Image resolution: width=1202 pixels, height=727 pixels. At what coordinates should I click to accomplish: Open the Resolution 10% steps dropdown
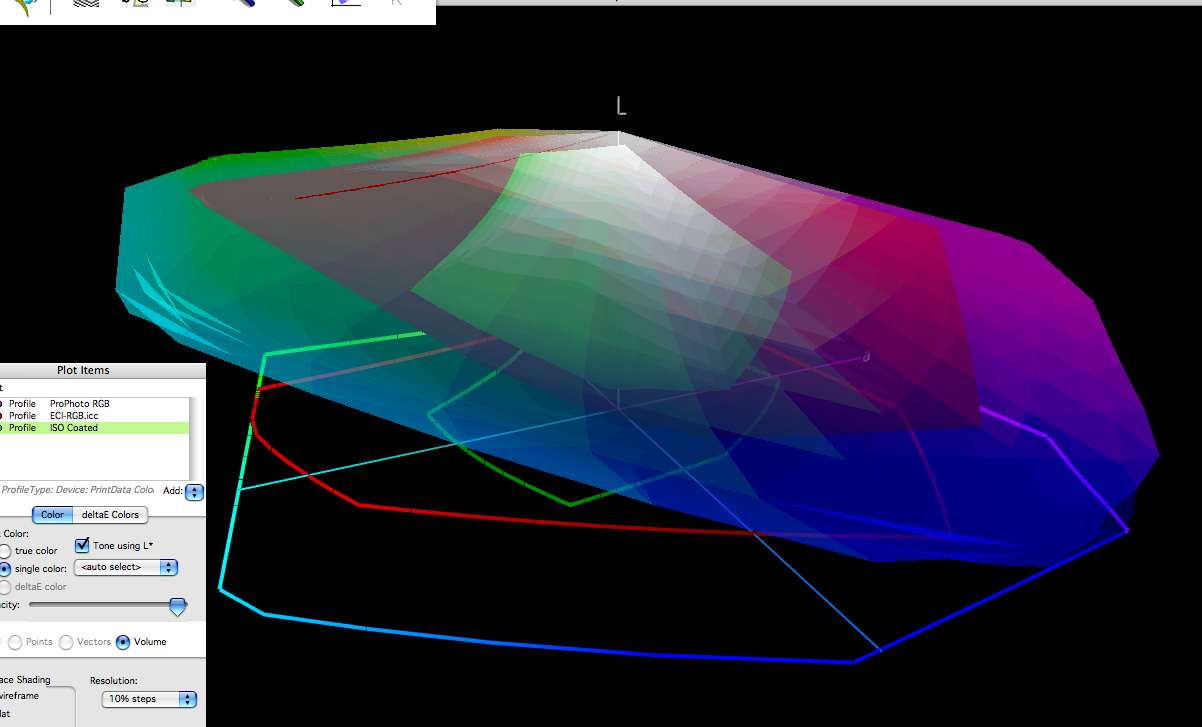[148, 698]
